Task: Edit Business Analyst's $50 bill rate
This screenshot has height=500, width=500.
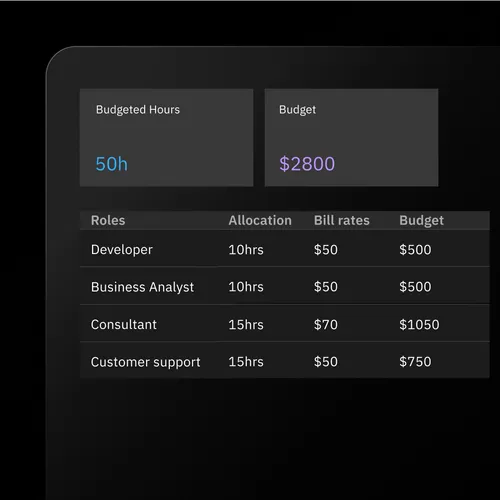Action: (326, 287)
